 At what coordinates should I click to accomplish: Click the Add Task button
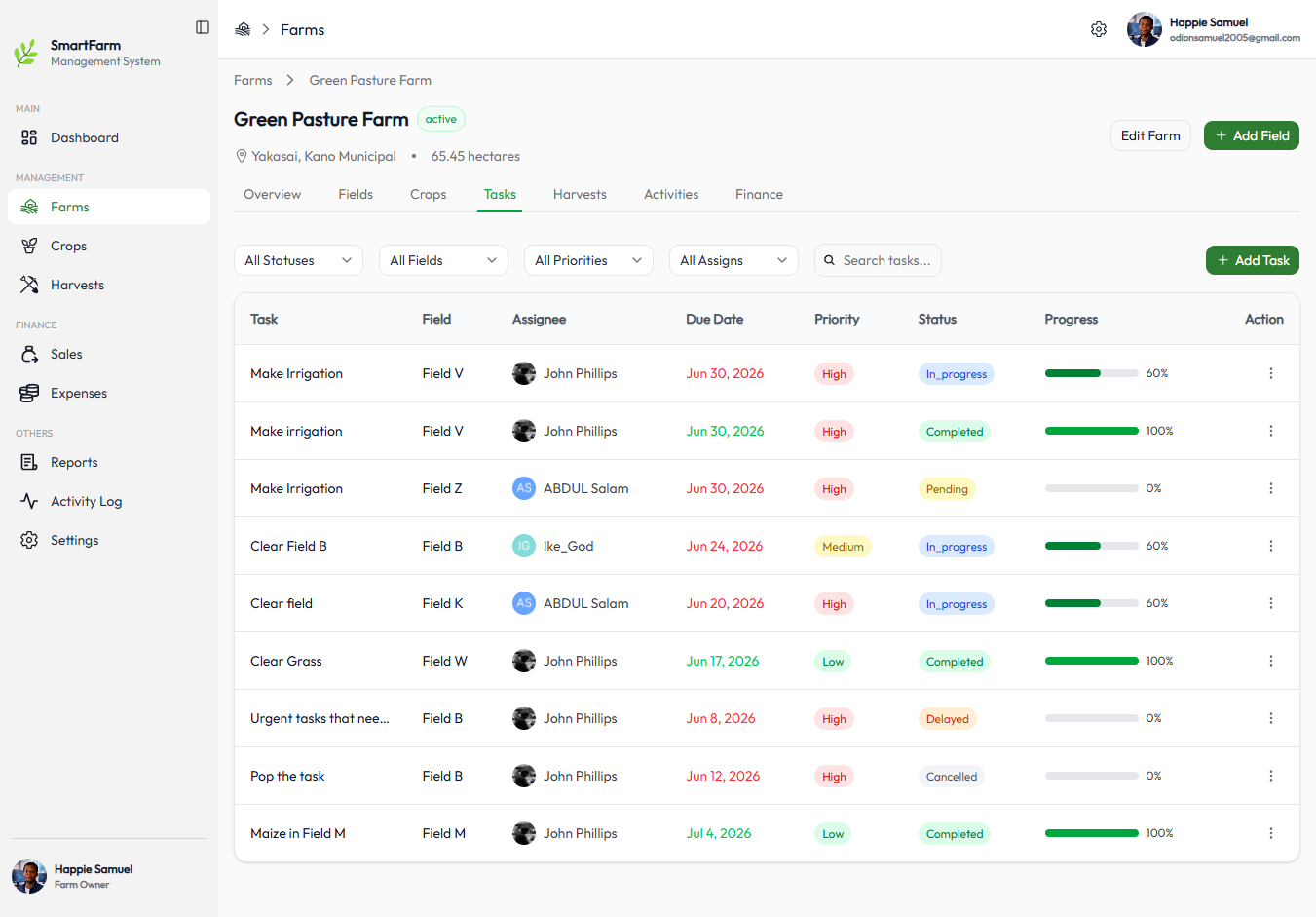pos(1253,260)
